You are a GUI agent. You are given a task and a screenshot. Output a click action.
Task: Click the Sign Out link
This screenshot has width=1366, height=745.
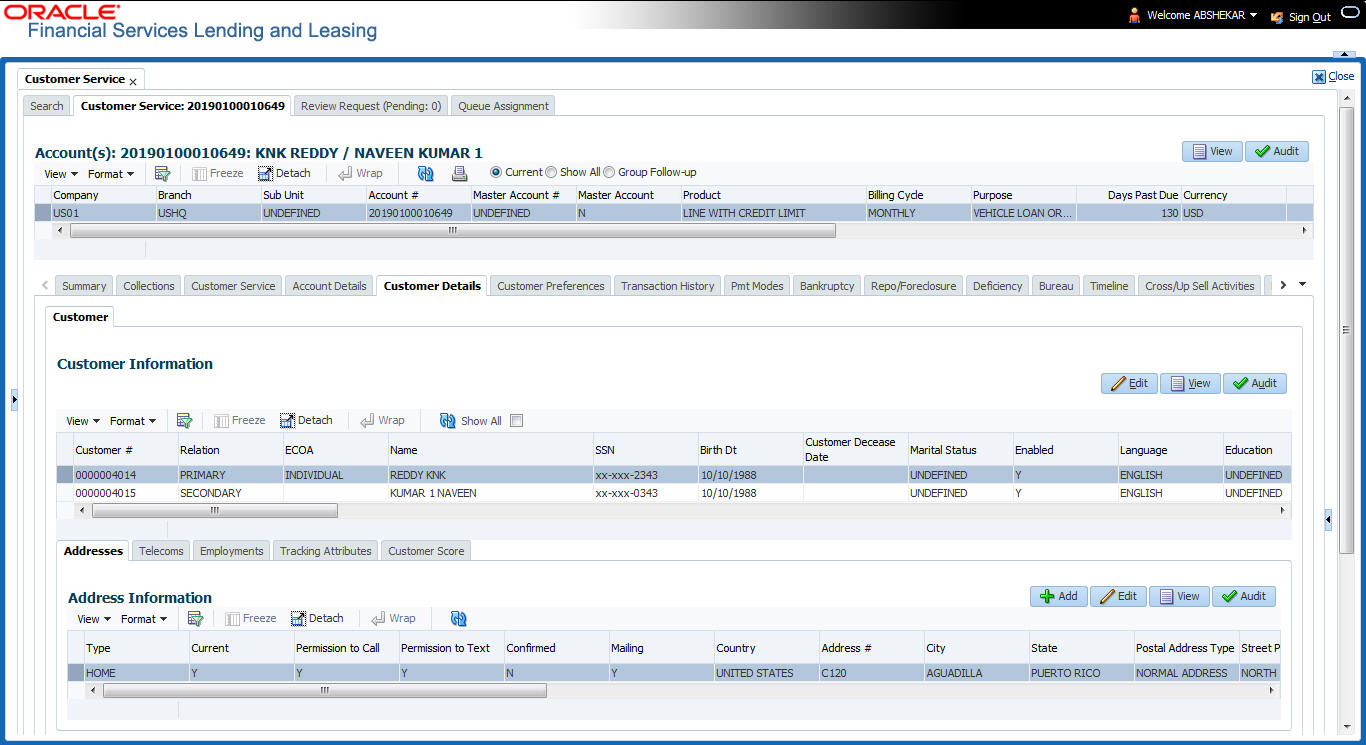coord(1310,17)
